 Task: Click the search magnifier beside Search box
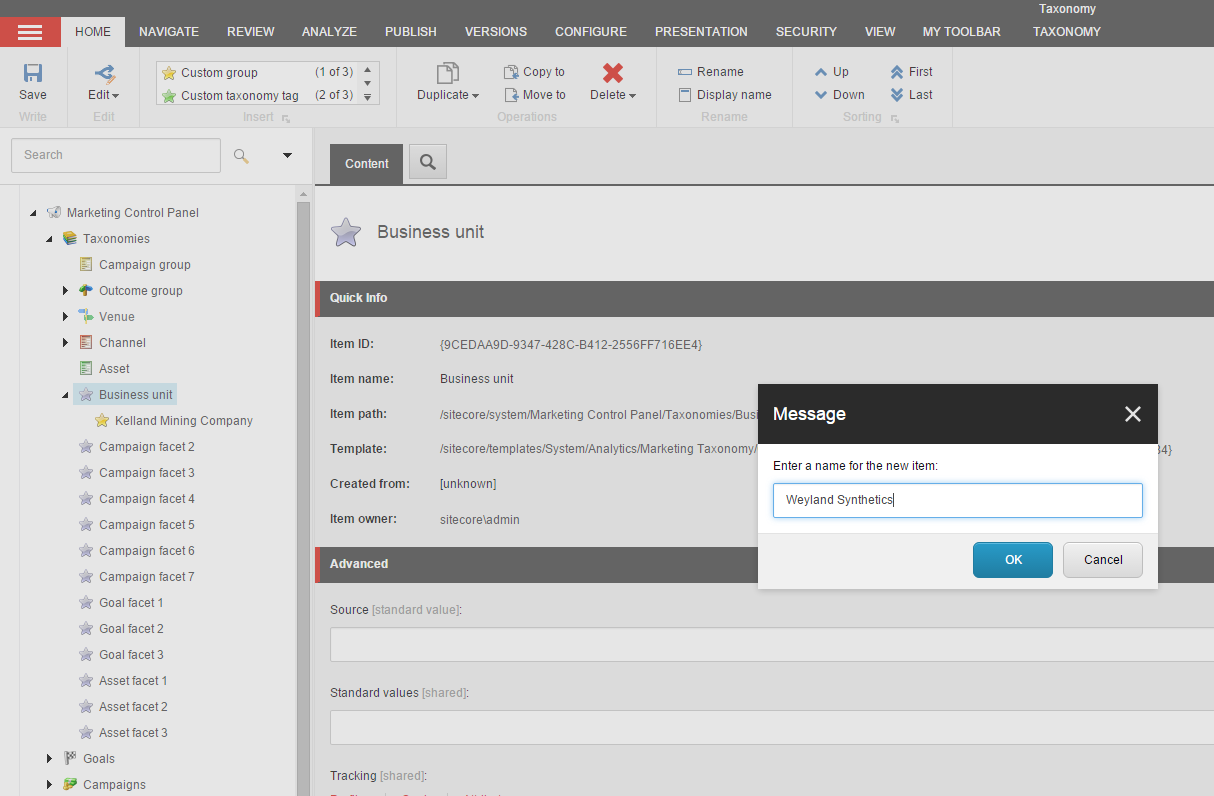tap(241, 155)
